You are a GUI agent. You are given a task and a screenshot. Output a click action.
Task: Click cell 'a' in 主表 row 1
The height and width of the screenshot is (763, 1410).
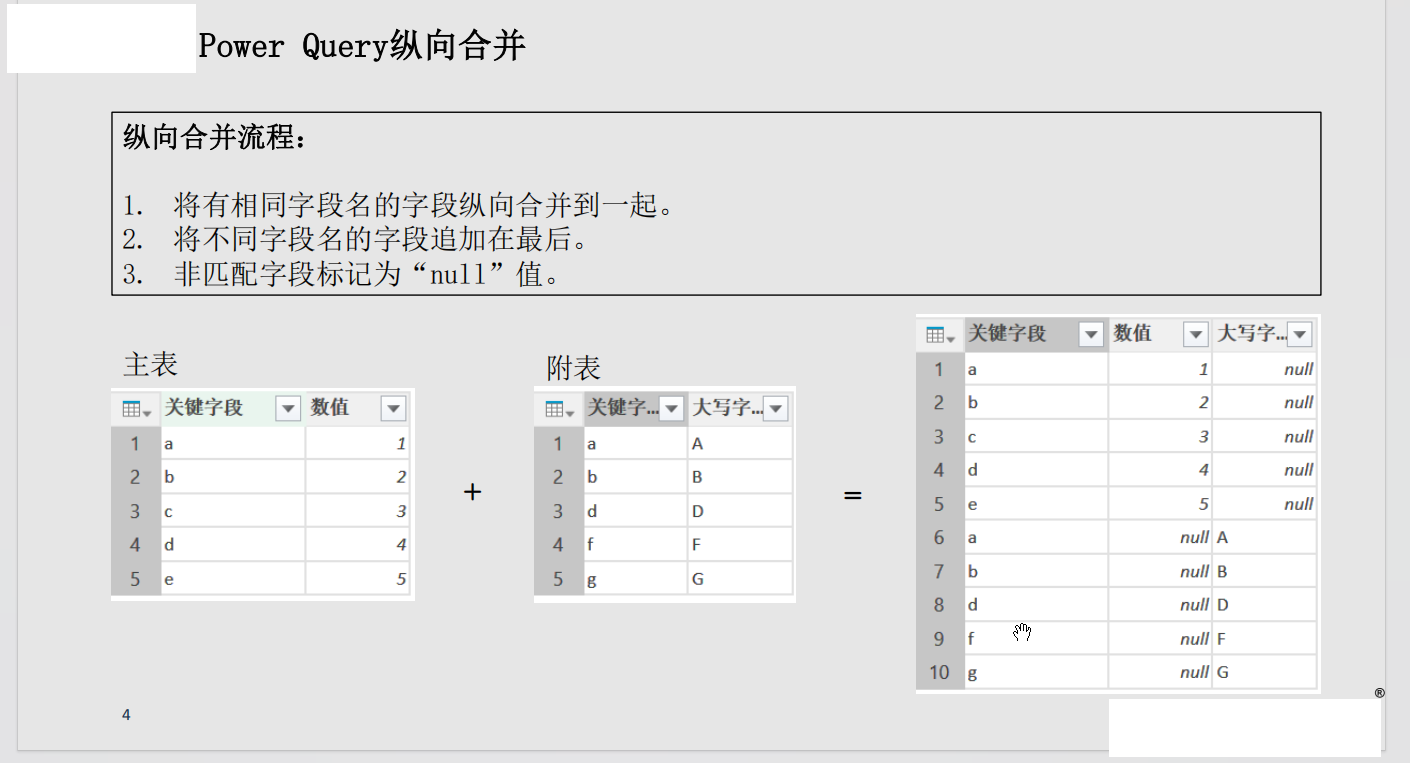[232, 443]
